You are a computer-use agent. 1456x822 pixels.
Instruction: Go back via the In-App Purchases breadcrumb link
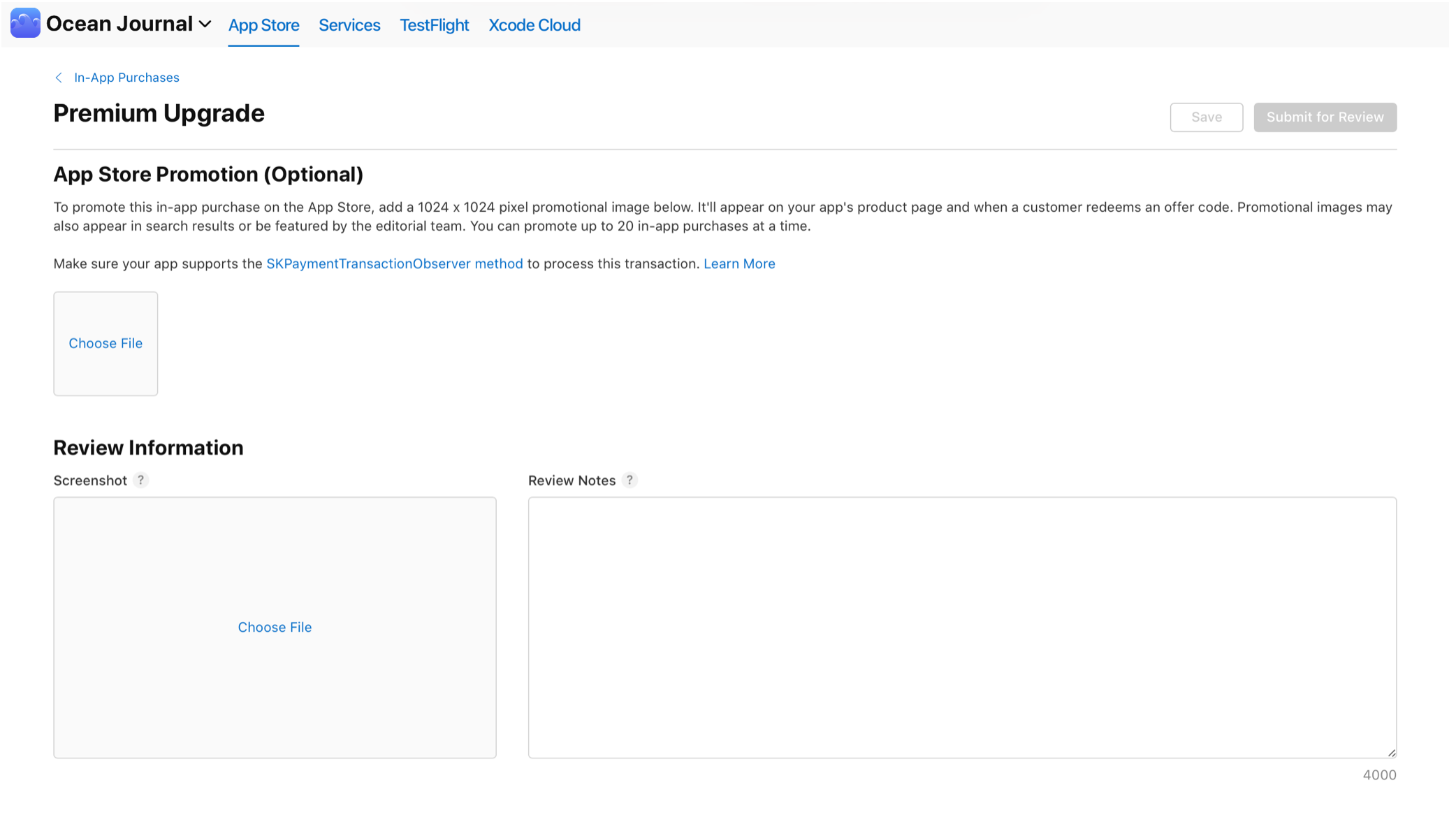click(x=126, y=78)
